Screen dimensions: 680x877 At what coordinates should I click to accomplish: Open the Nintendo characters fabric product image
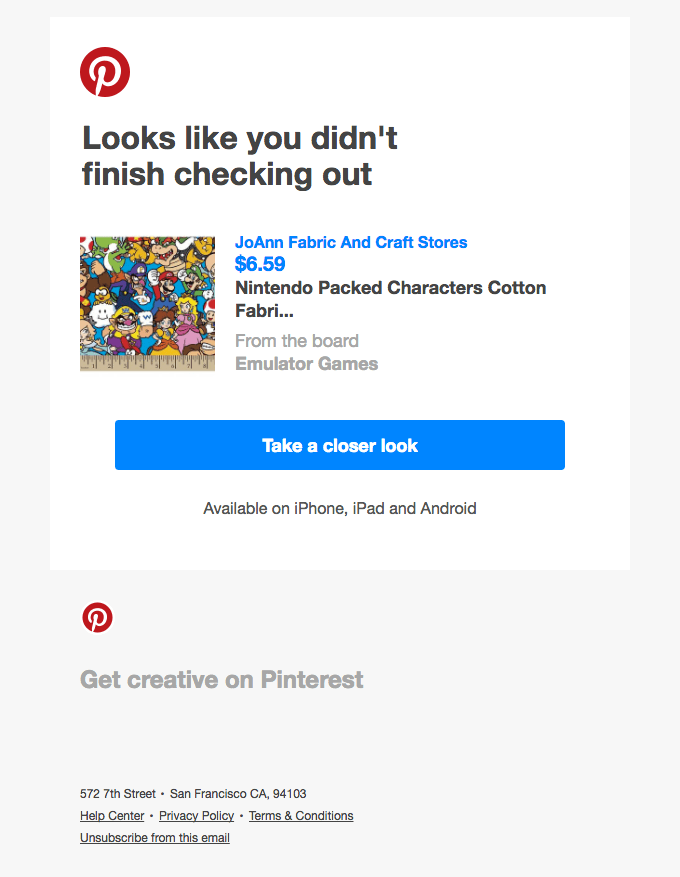147,304
